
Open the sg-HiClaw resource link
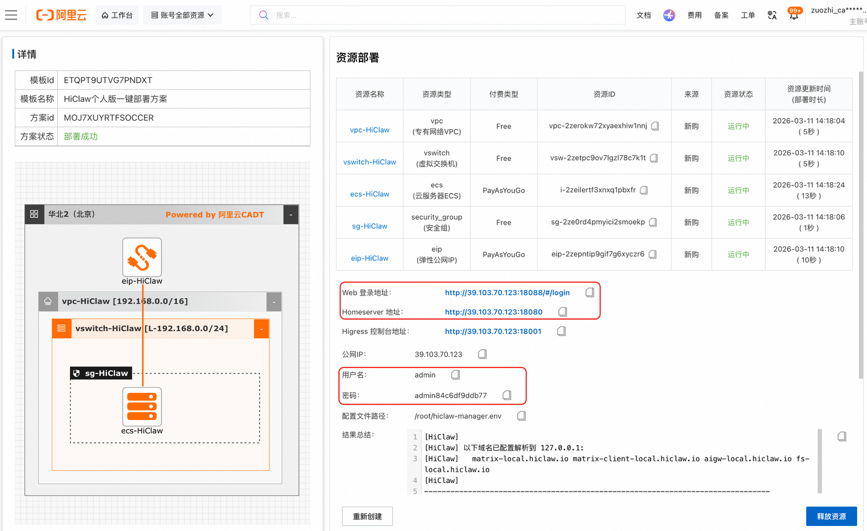369,226
